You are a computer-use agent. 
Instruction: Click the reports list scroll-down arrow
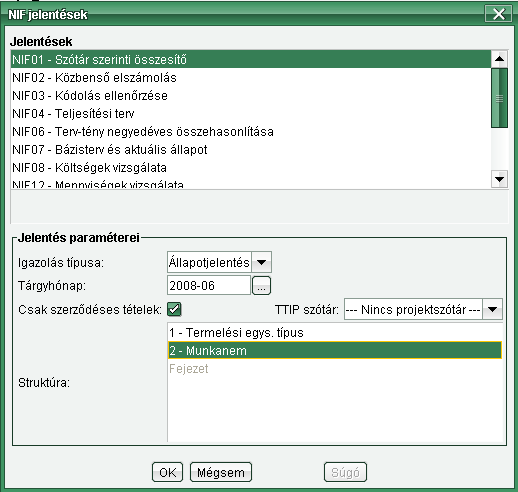(499, 179)
